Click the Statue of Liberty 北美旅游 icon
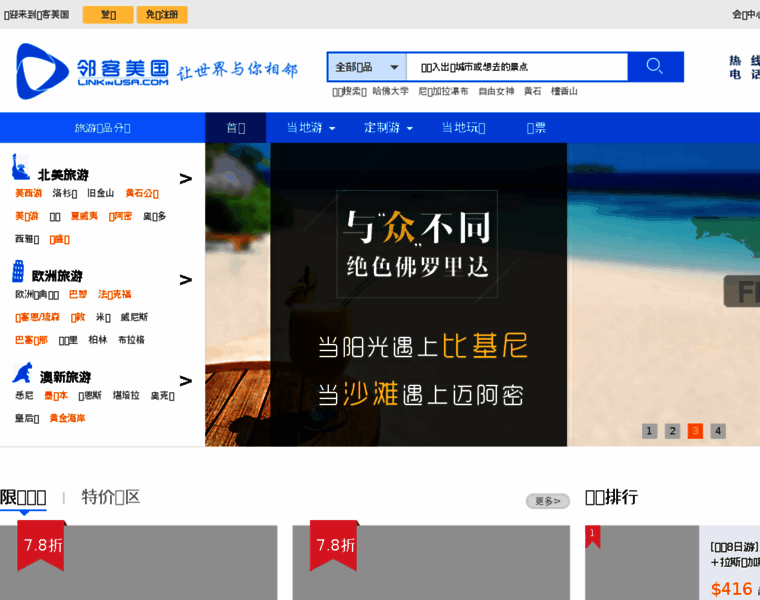The width and height of the screenshot is (760, 600). [19, 167]
